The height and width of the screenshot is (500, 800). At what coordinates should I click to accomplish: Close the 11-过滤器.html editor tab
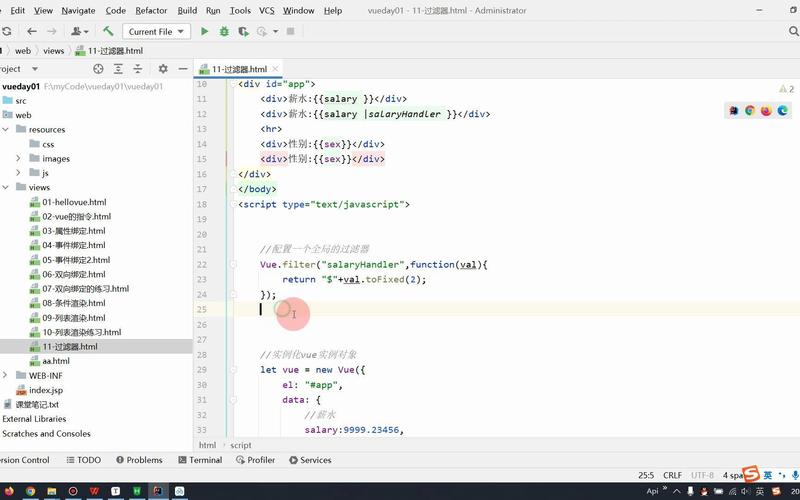[x=275, y=69]
